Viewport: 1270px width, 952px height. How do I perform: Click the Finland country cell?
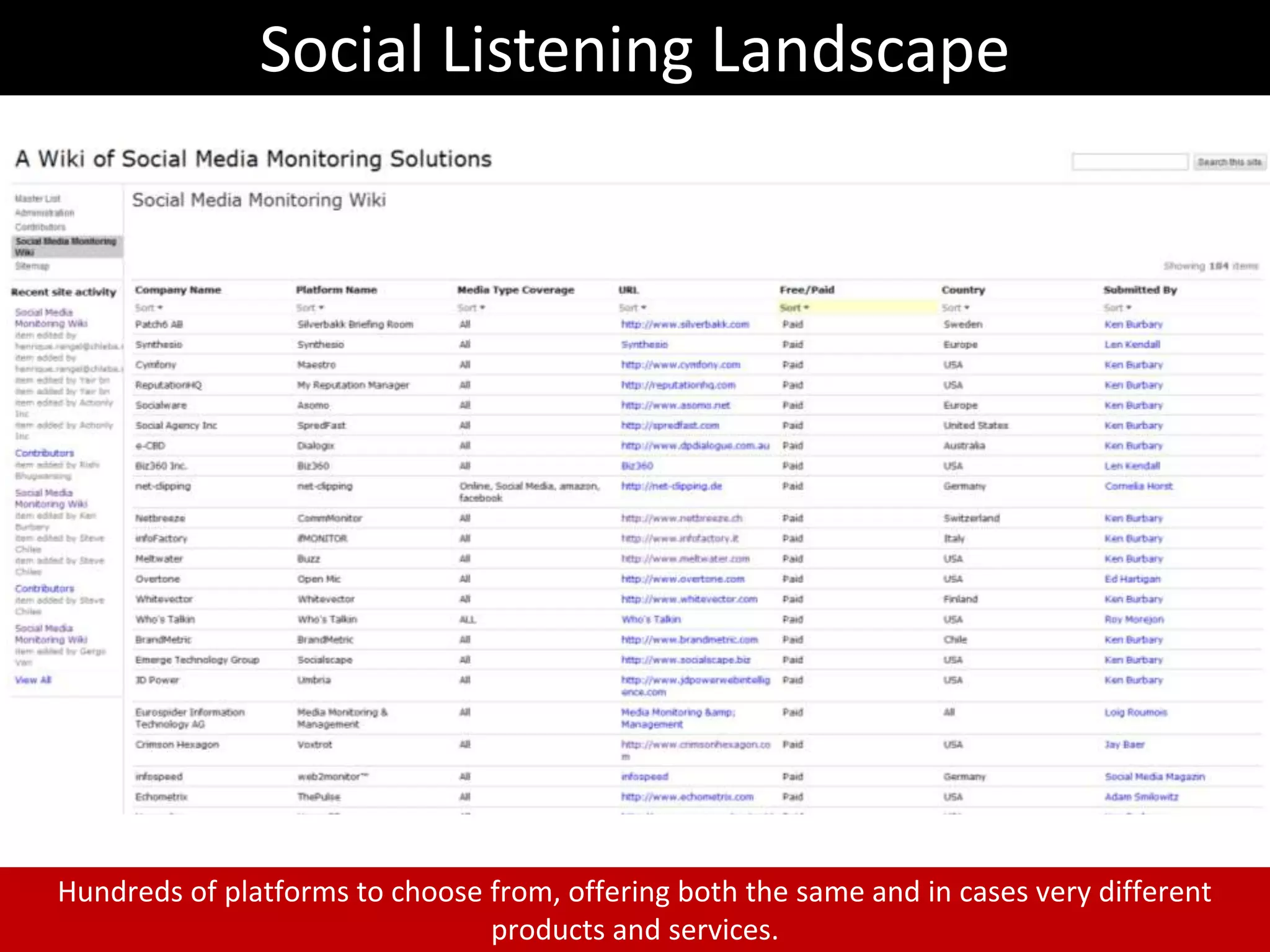coord(961,599)
